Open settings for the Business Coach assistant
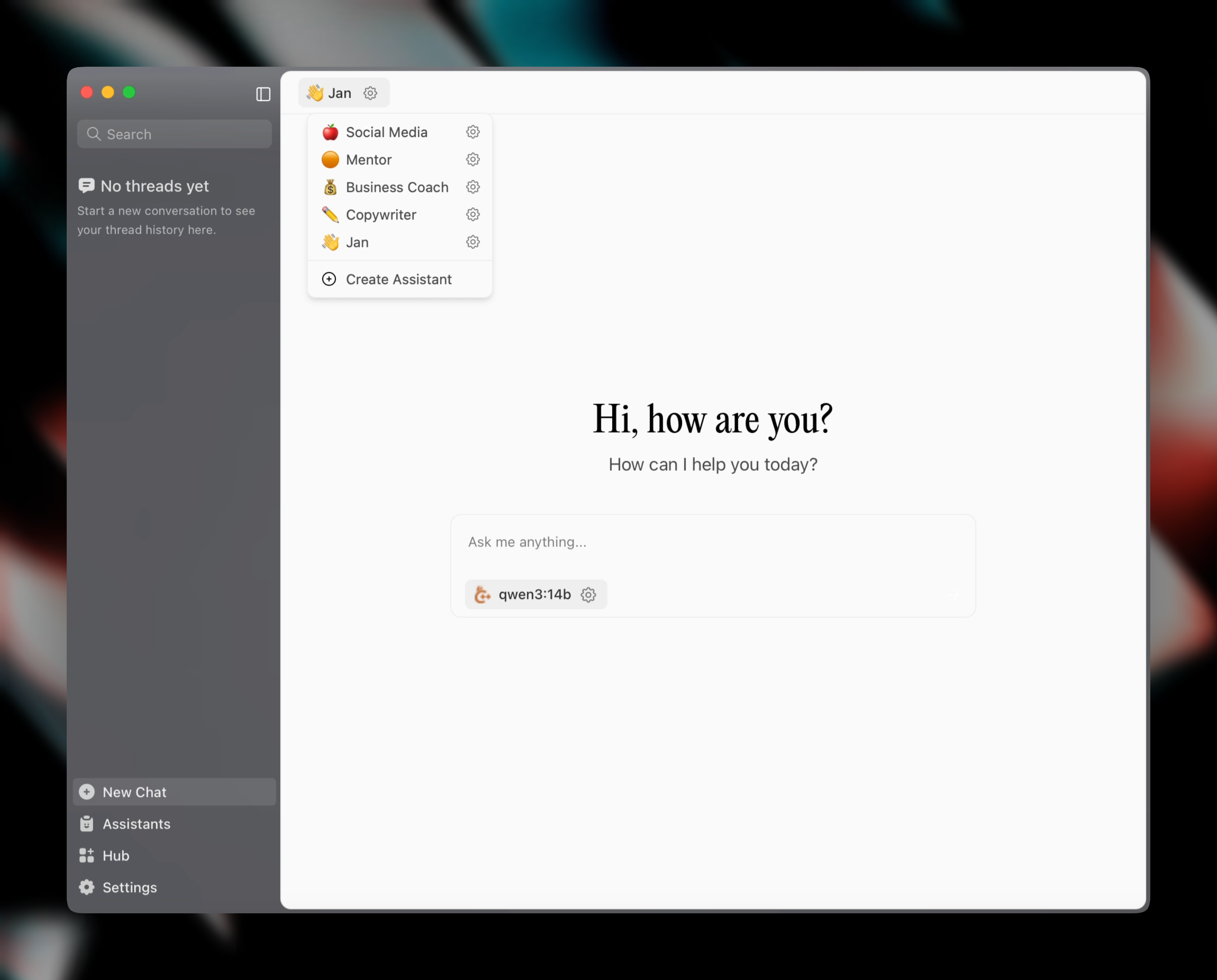Viewport: 1217px width, 980px height. (473, 187)
